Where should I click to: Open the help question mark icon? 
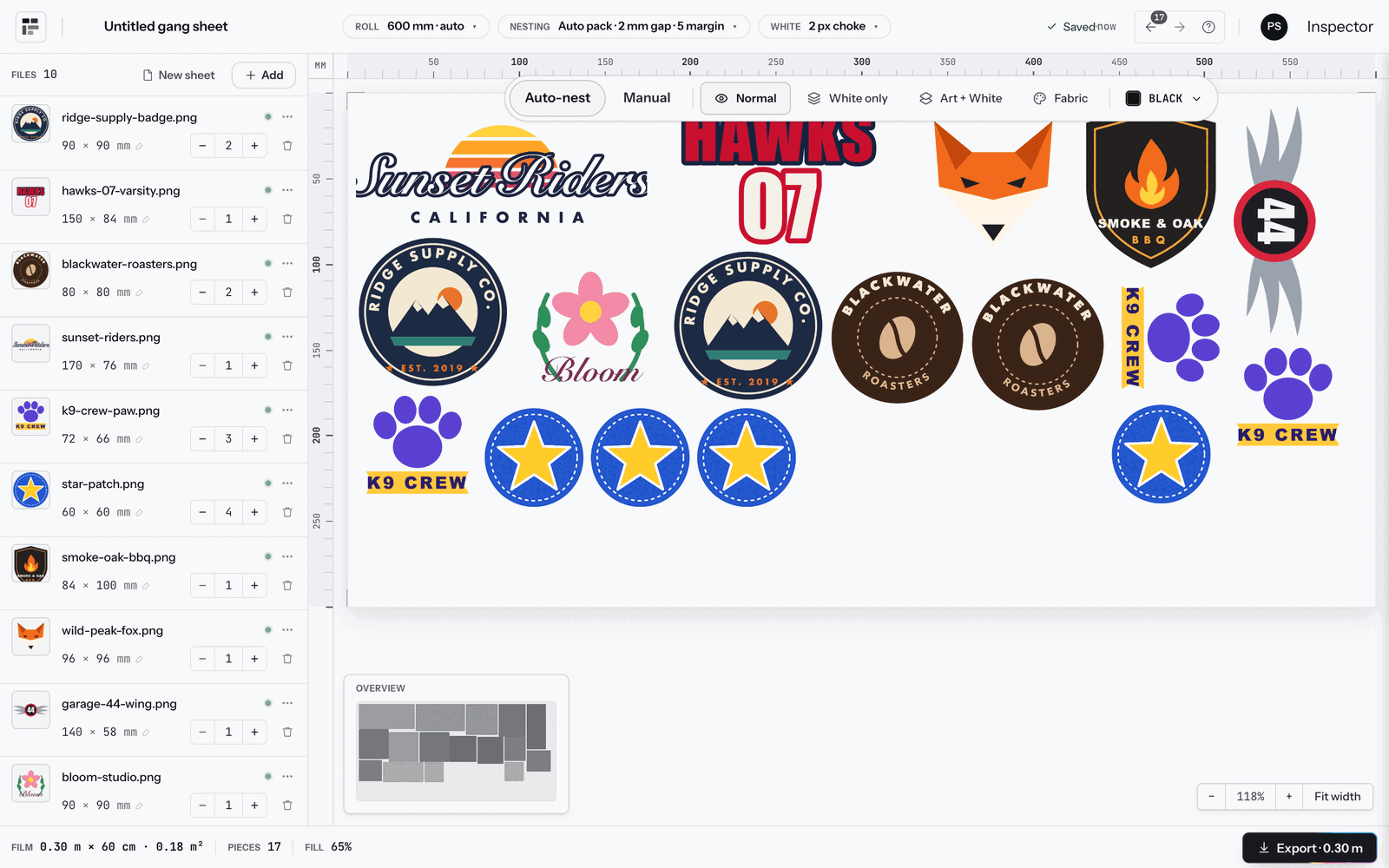coord(1208,27)
